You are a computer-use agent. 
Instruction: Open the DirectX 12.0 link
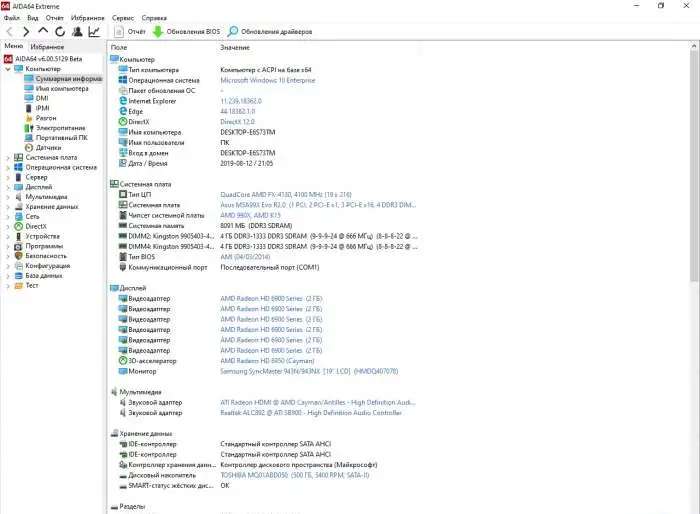pyautogui.click(x=237, y=122)
